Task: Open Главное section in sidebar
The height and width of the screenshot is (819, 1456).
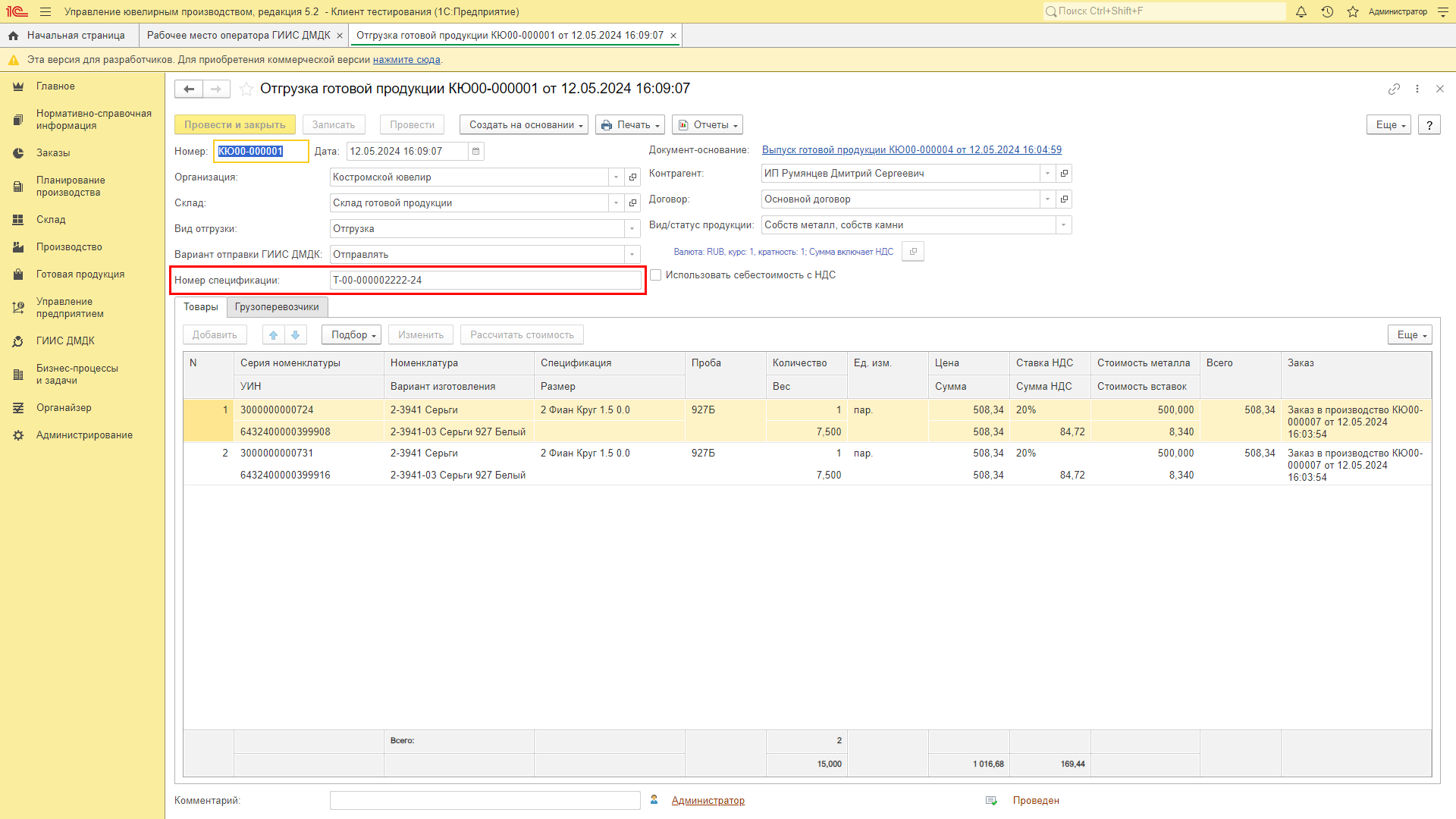Action: click(x=55, y=86)
